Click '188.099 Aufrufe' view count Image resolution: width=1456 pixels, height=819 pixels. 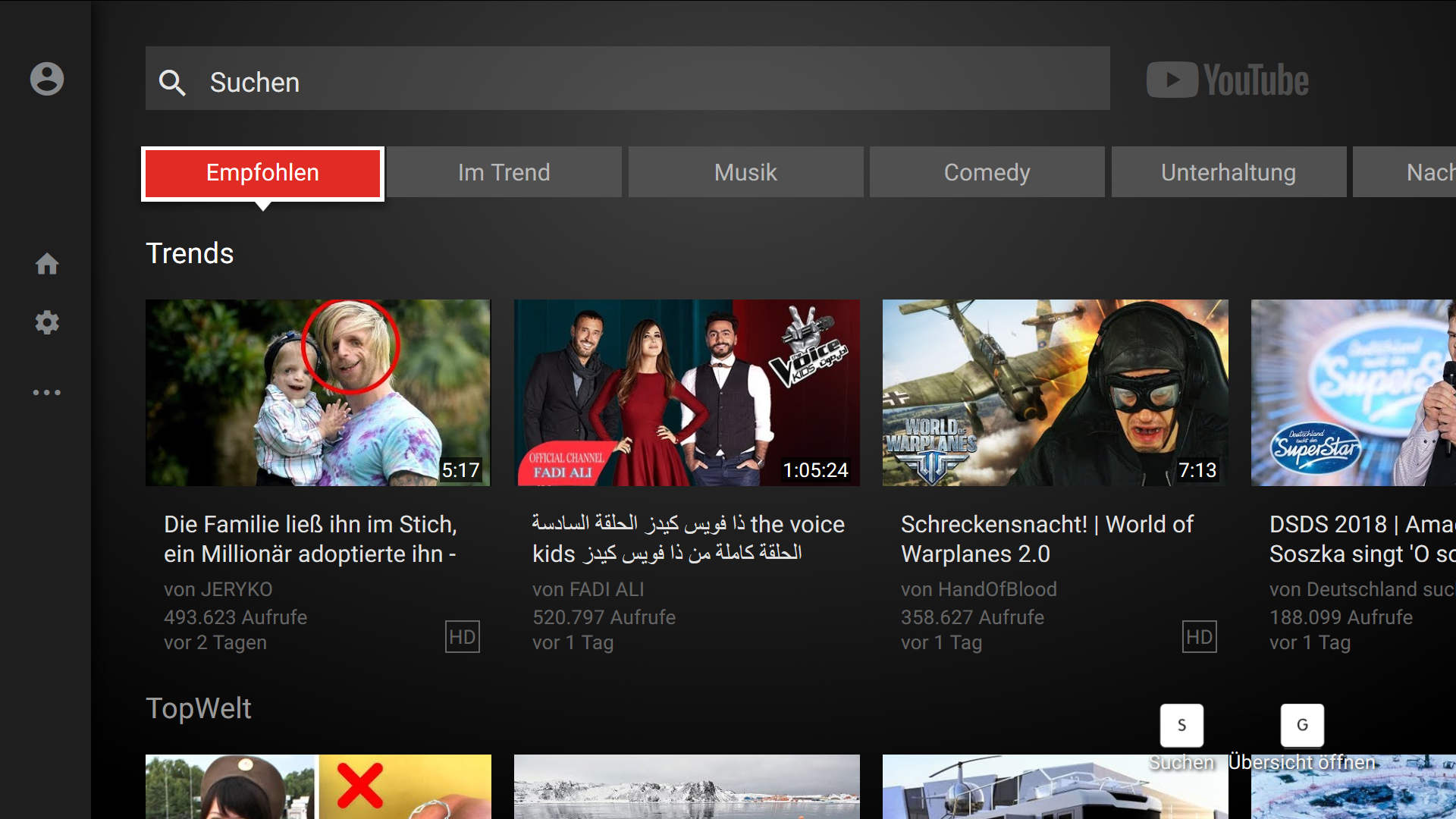click(x=1341, y=617)
